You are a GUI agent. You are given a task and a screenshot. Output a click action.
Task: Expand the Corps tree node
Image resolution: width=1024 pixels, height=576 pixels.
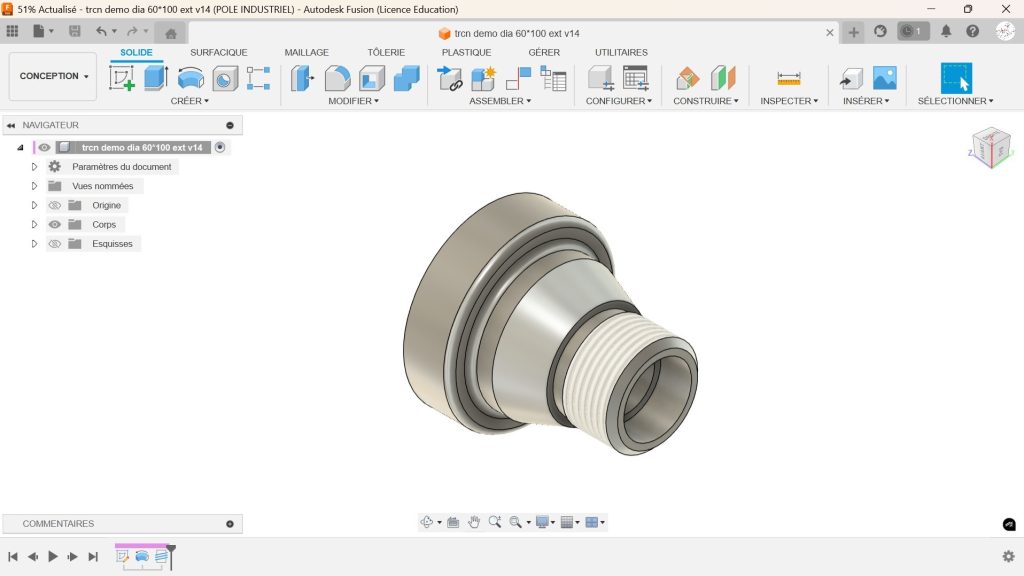tap(34, 225)
